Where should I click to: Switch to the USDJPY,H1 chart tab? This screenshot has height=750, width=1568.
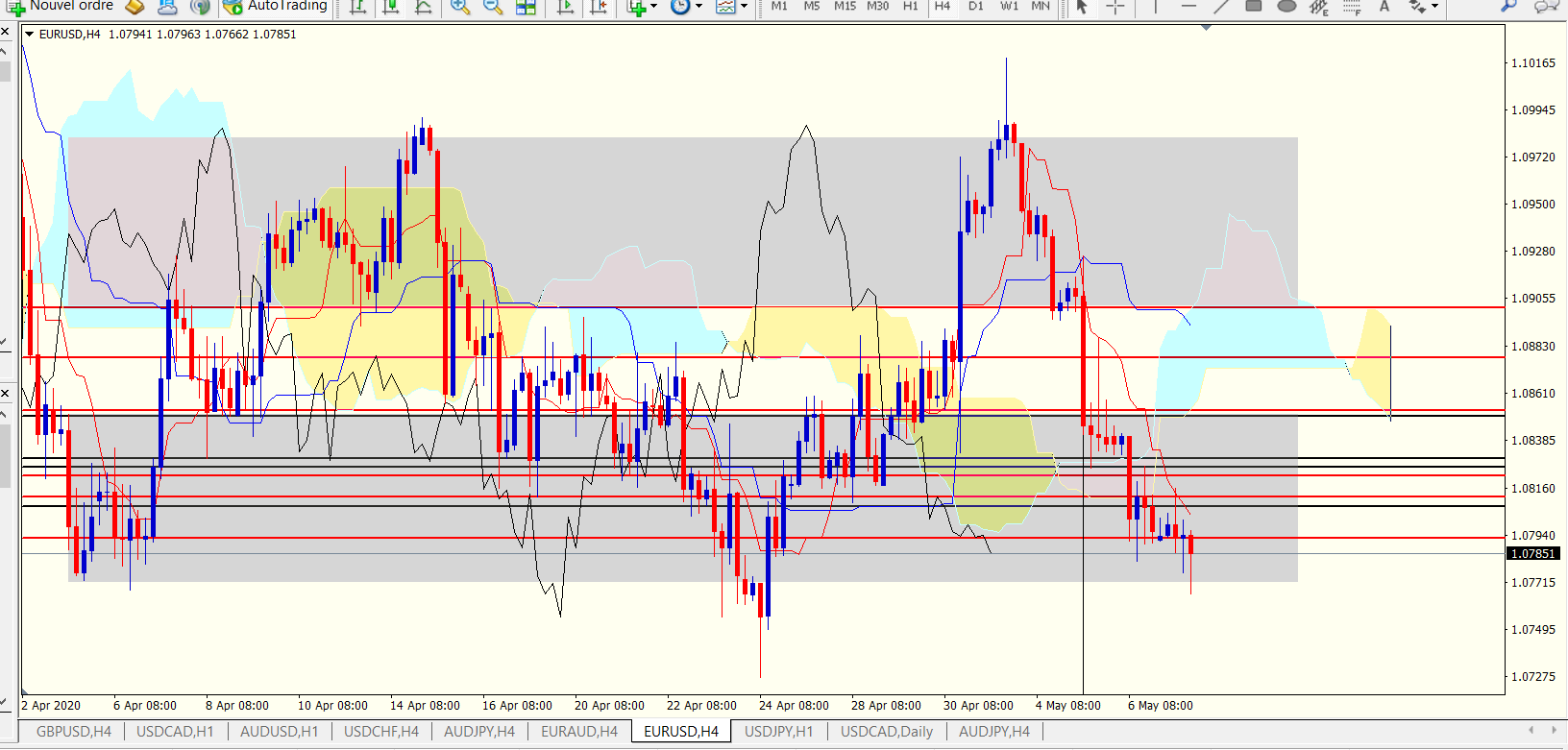[x=779, y=732]
